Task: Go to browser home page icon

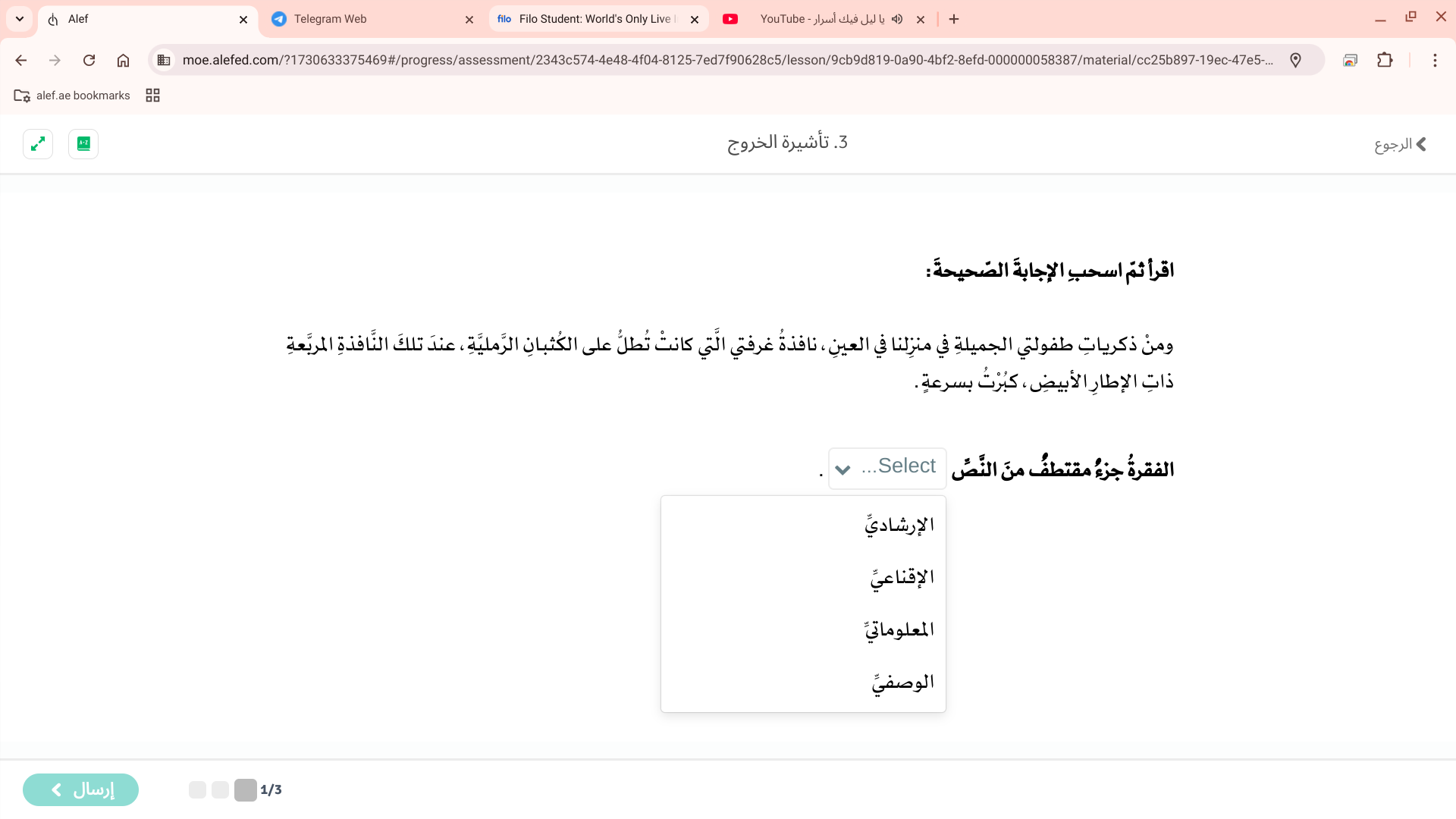Action: (123, 60)
